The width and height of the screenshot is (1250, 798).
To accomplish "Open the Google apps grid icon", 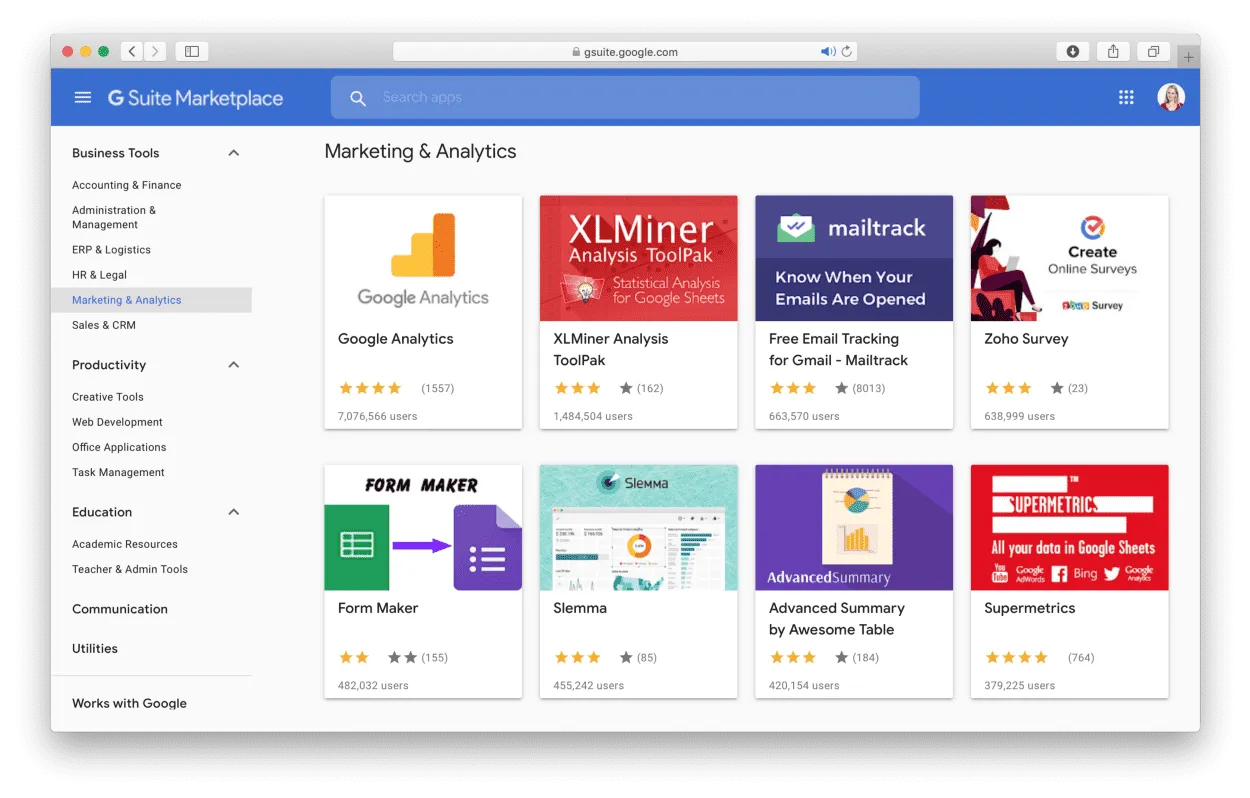I will coord(1126,97).
